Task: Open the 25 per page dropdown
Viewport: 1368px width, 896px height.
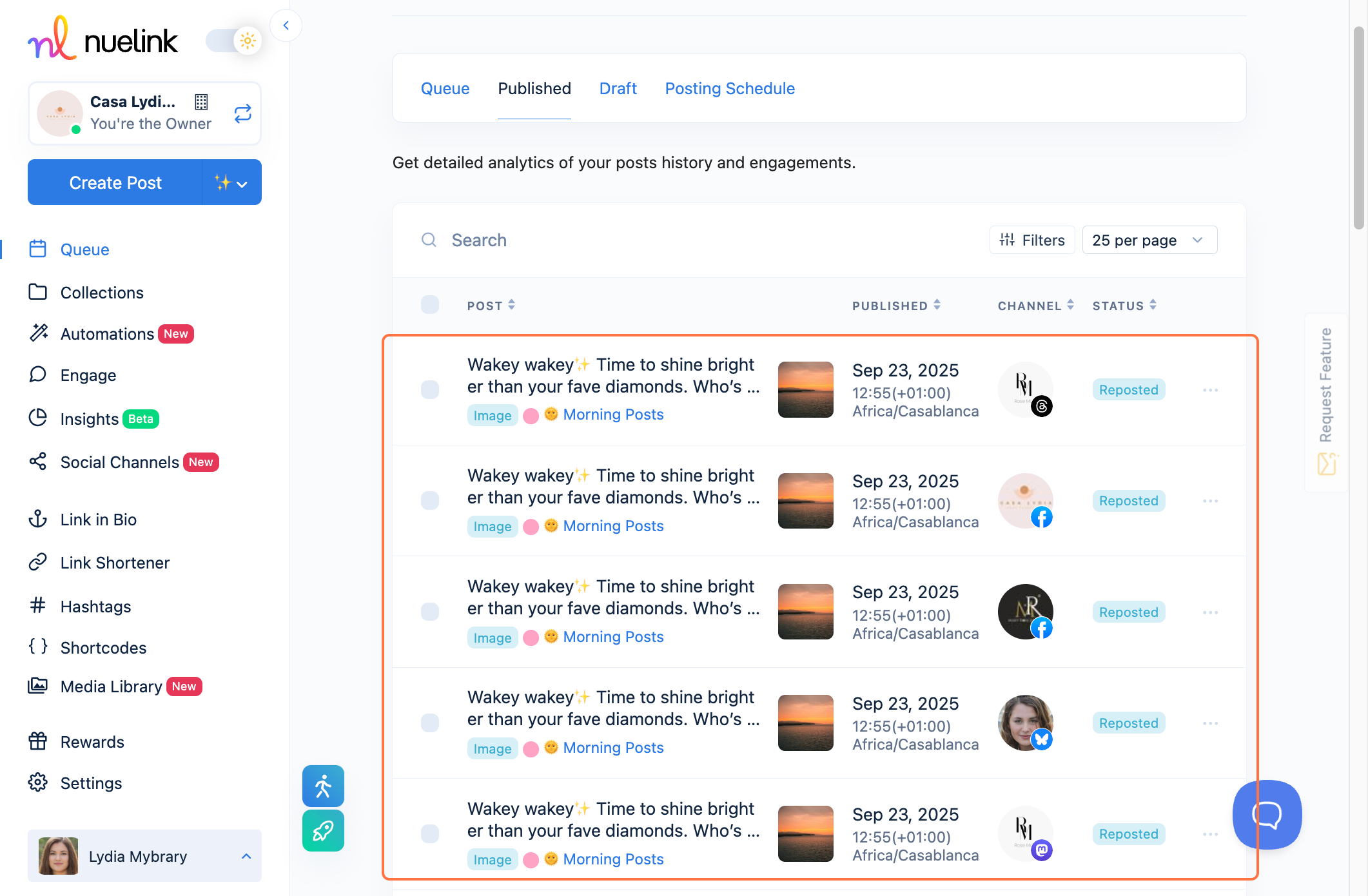Action: tap(1149, 240)
